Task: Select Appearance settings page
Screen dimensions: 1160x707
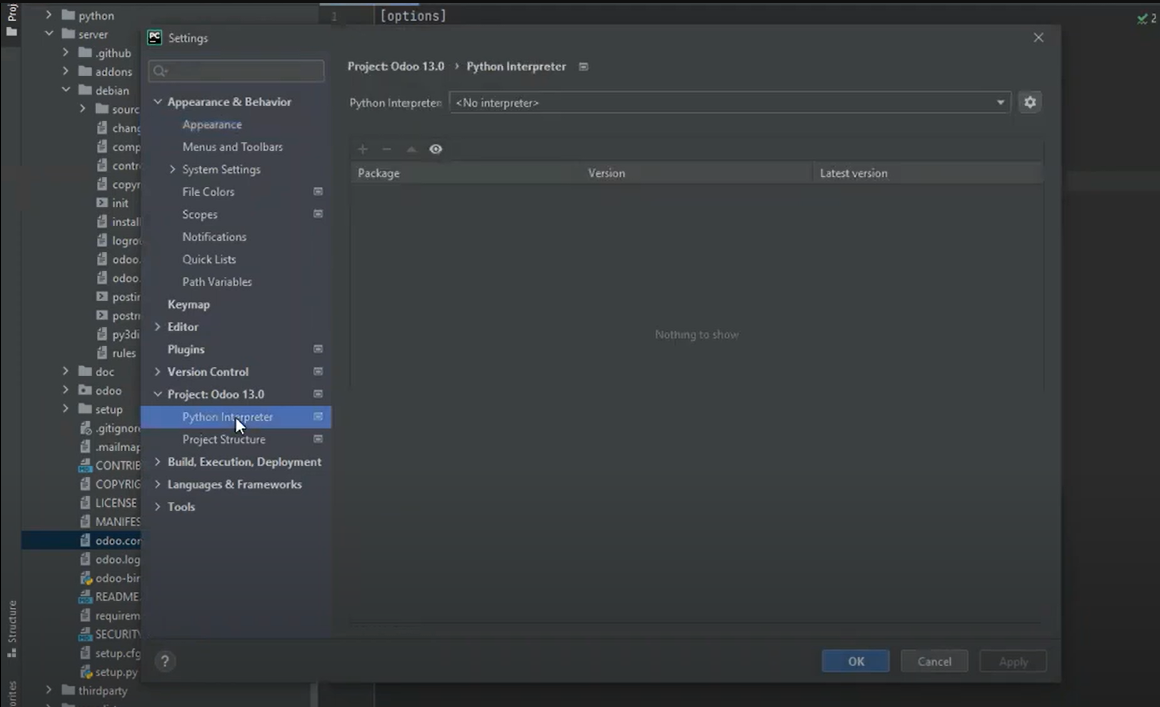Action: click(212, 124)
